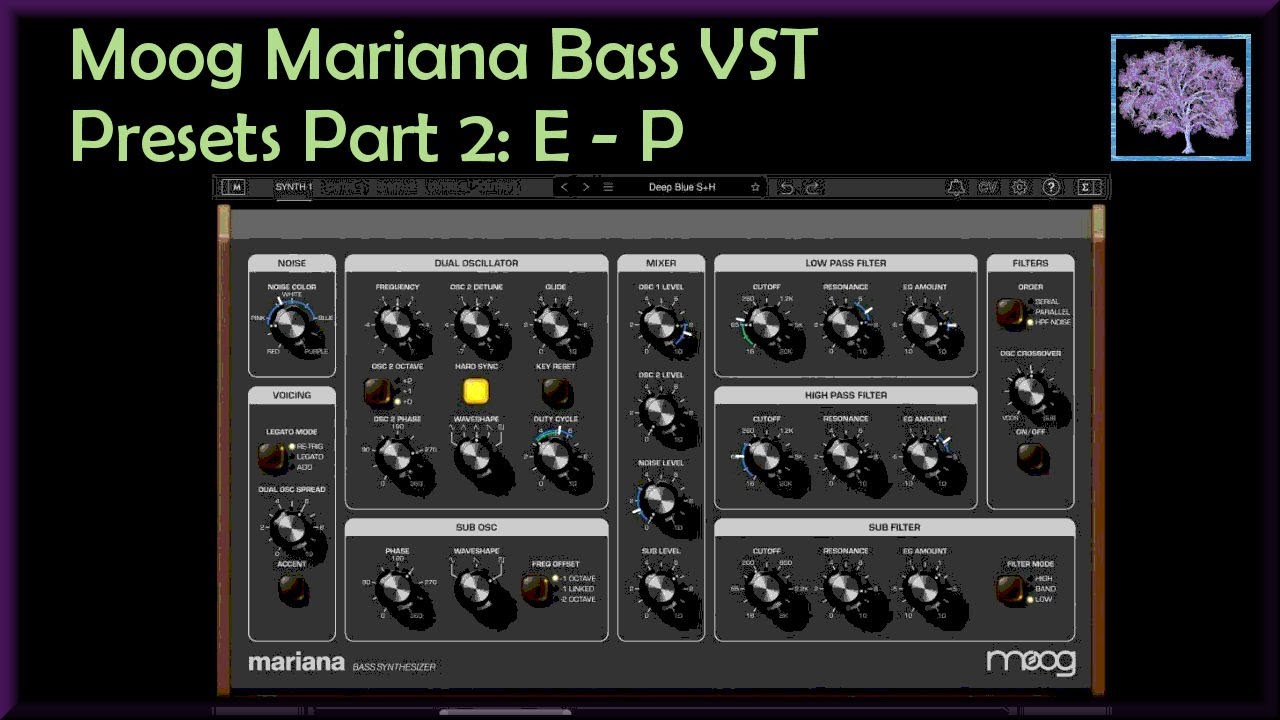
Task: Open the preset browser list icon
Action: click(x=608, y=187)
